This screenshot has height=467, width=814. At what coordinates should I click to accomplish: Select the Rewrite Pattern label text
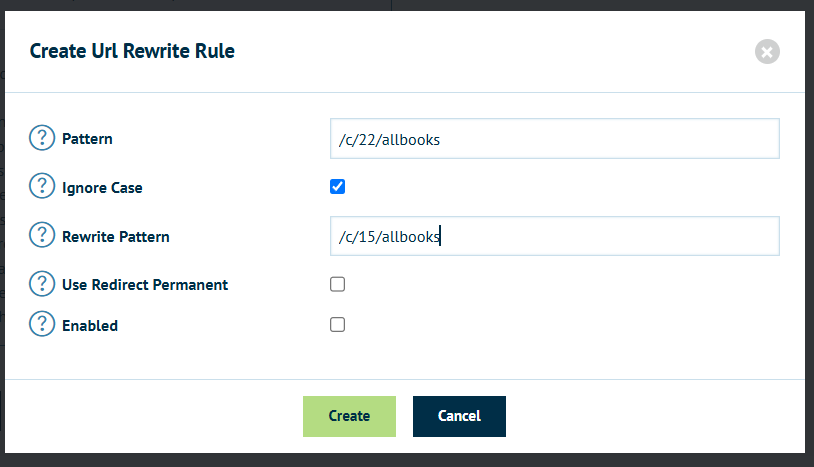[116, 237]
